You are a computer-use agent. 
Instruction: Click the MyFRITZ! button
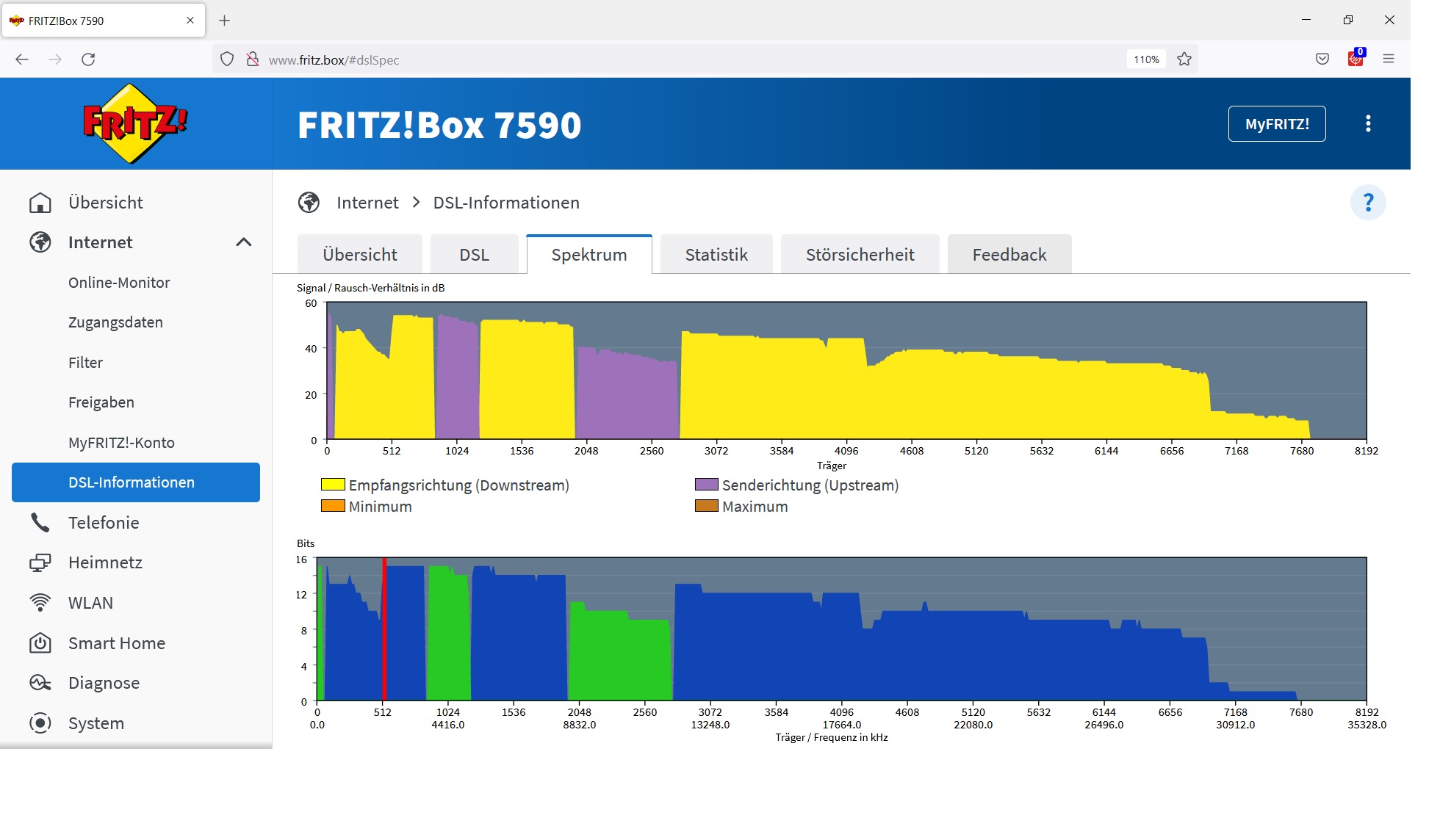[x=1276, y=124]
